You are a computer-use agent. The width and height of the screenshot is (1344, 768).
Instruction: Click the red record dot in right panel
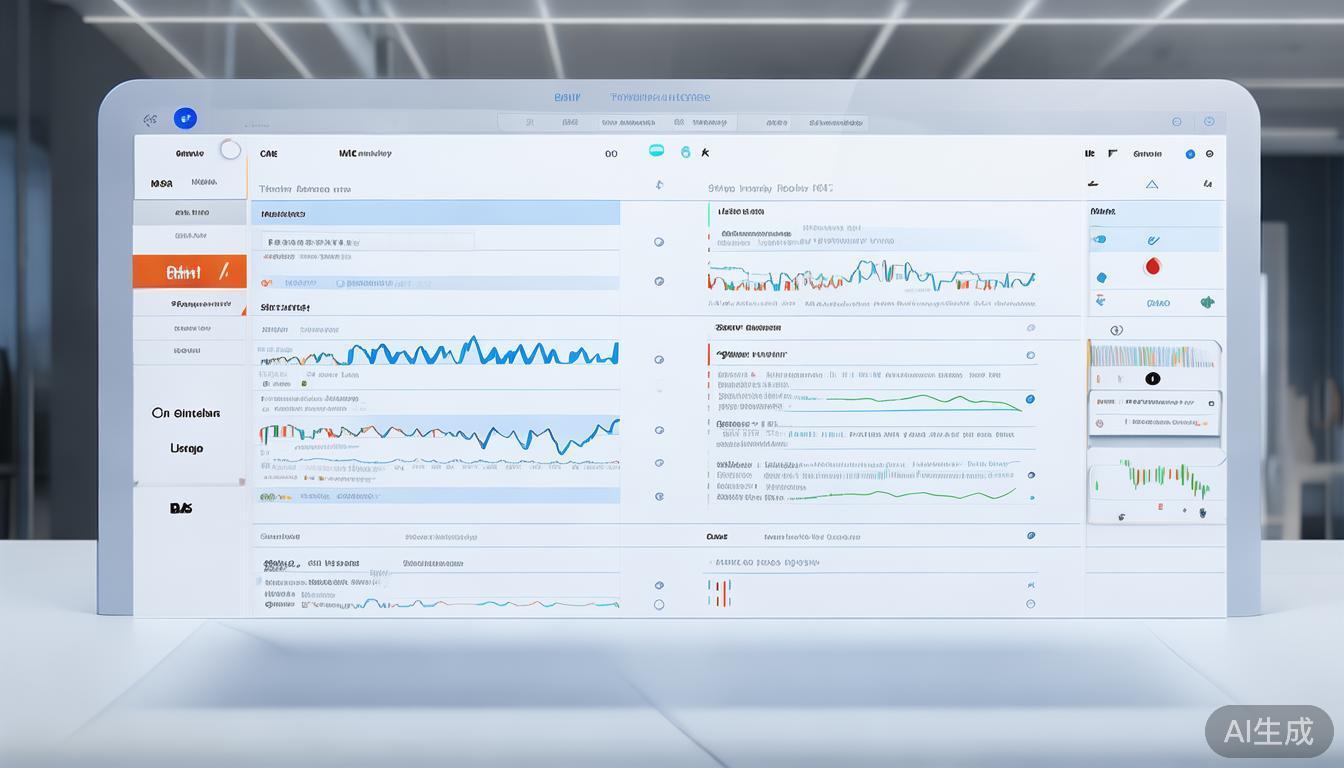(1152, 266)
